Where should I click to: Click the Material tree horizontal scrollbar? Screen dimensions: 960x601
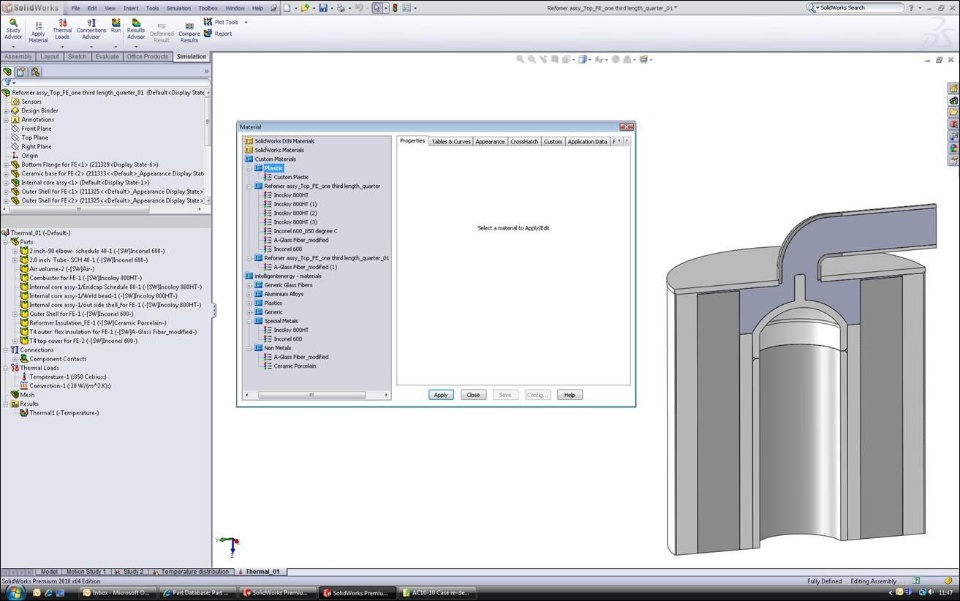(311, 395)
